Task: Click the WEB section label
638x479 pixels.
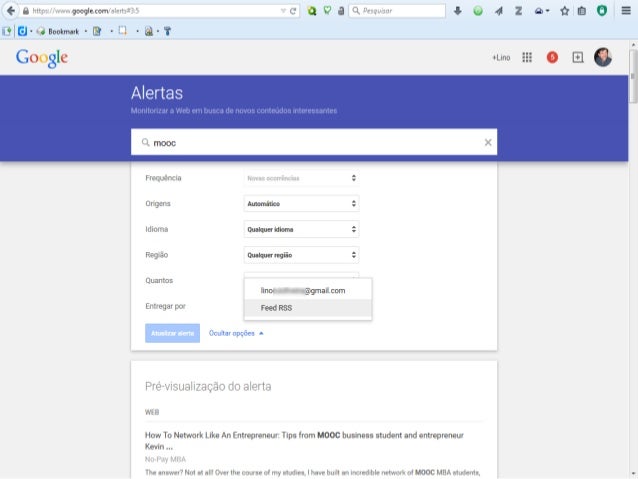Action: 152,412
